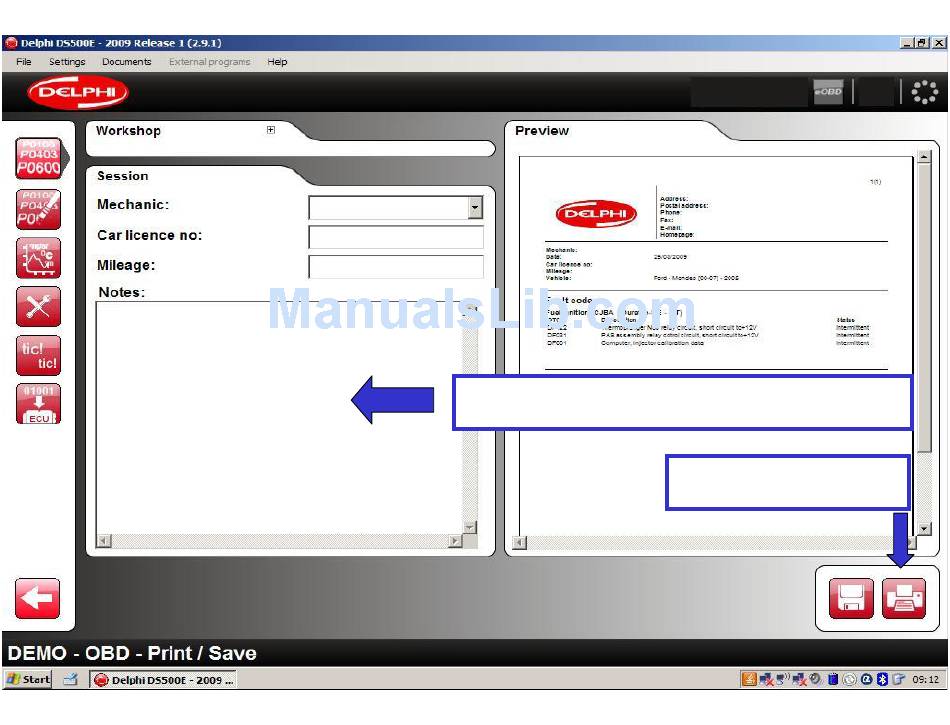Open the ECU programming download tool
The image size is (950, 725).
click(x=39, y=403)
